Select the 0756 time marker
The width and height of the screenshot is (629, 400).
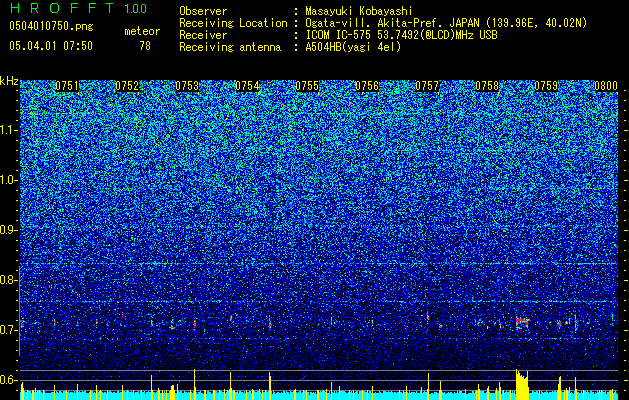point(367,86)
